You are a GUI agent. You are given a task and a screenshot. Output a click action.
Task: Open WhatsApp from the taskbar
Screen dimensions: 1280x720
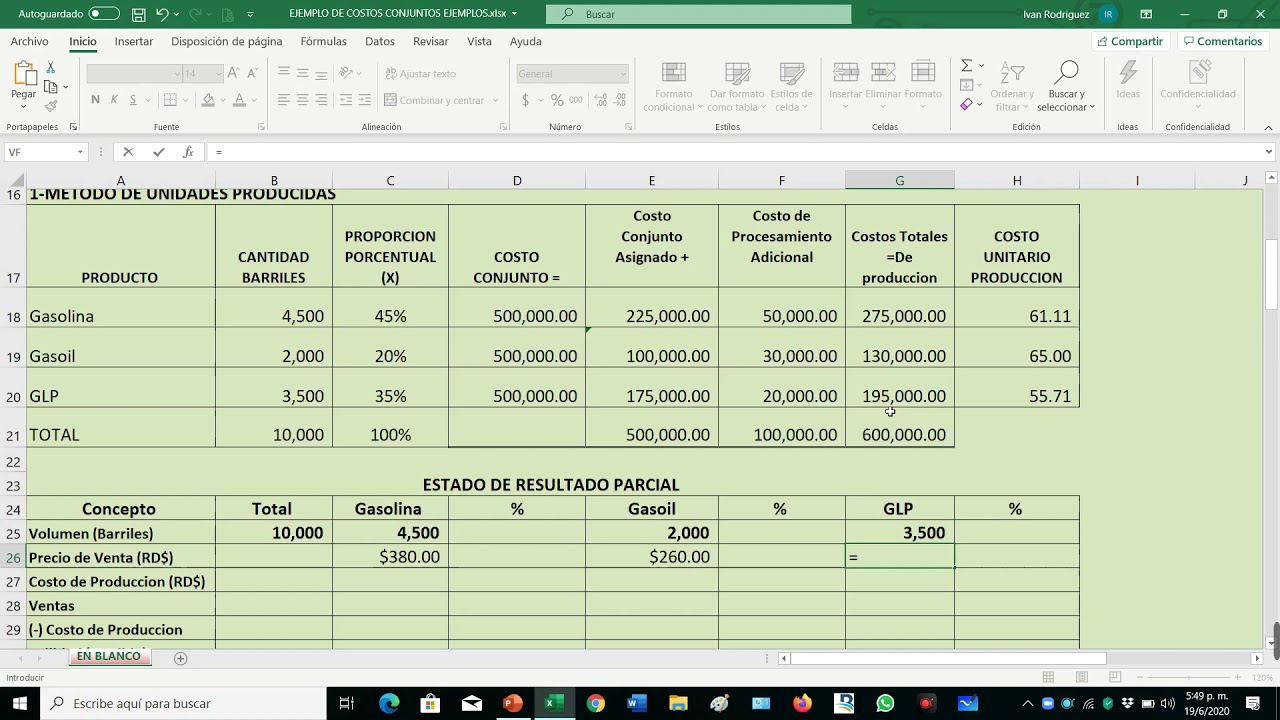click(x=885, y=703)
